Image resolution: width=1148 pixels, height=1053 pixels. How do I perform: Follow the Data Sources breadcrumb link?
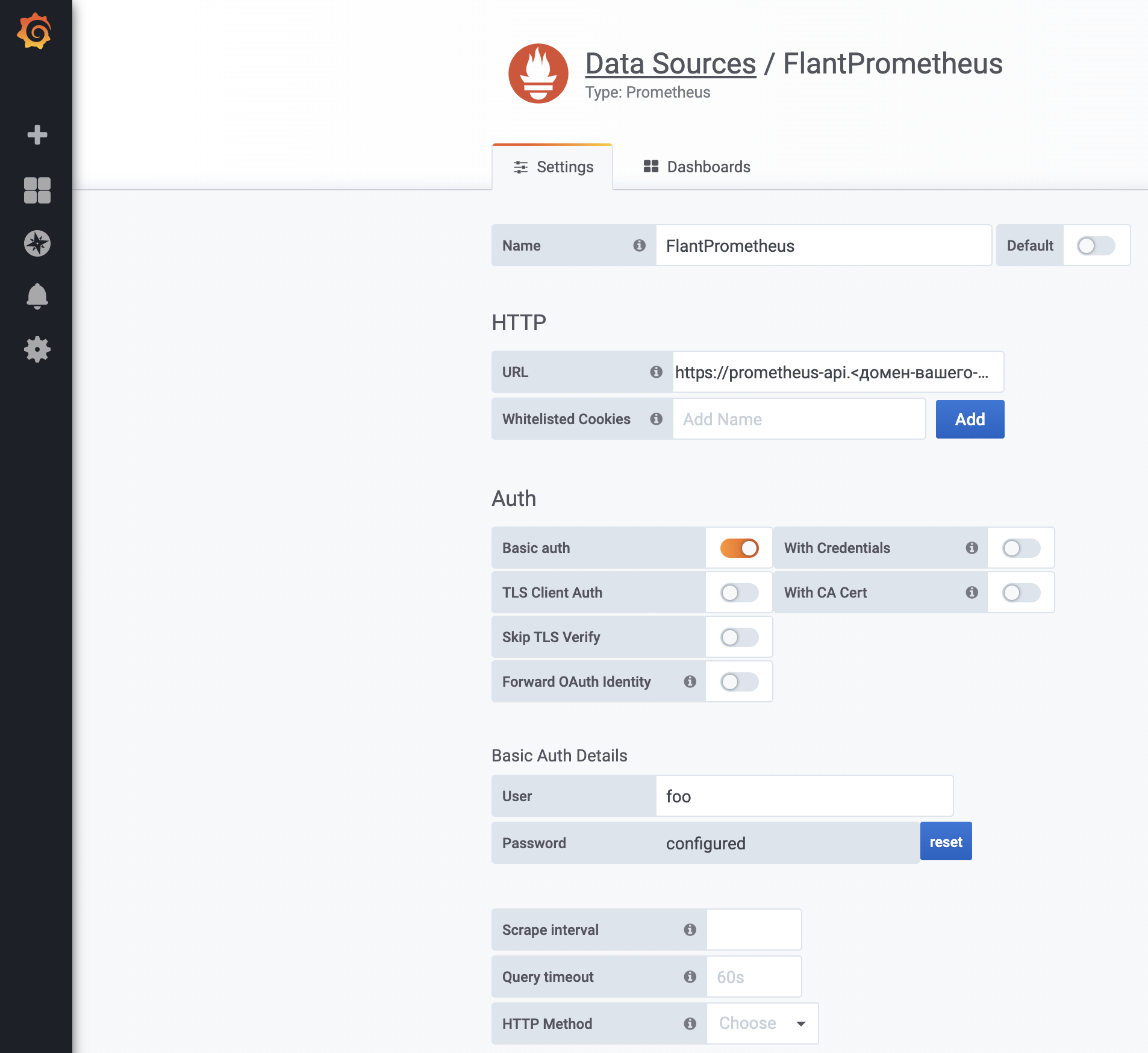tap(670, 64)
